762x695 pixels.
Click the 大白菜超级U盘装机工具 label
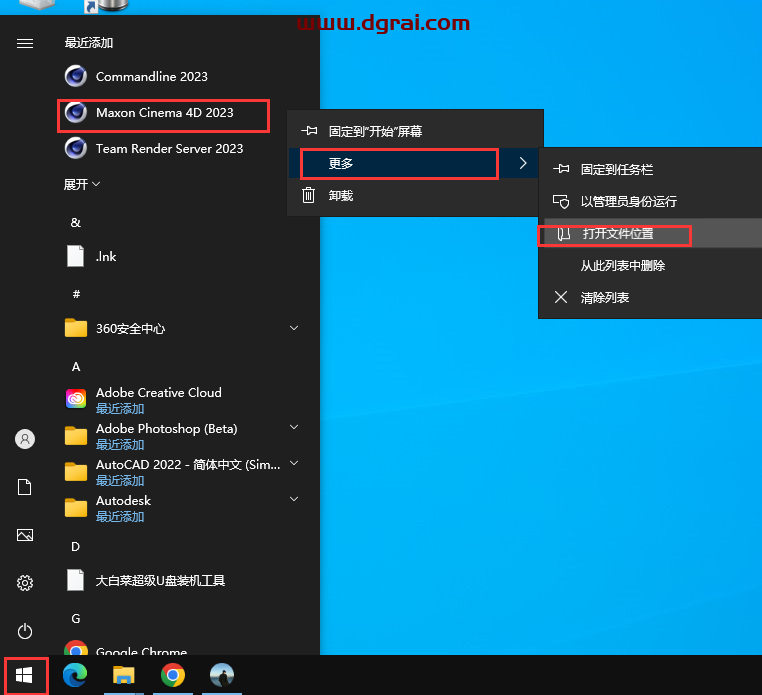[x=160, y=580]
